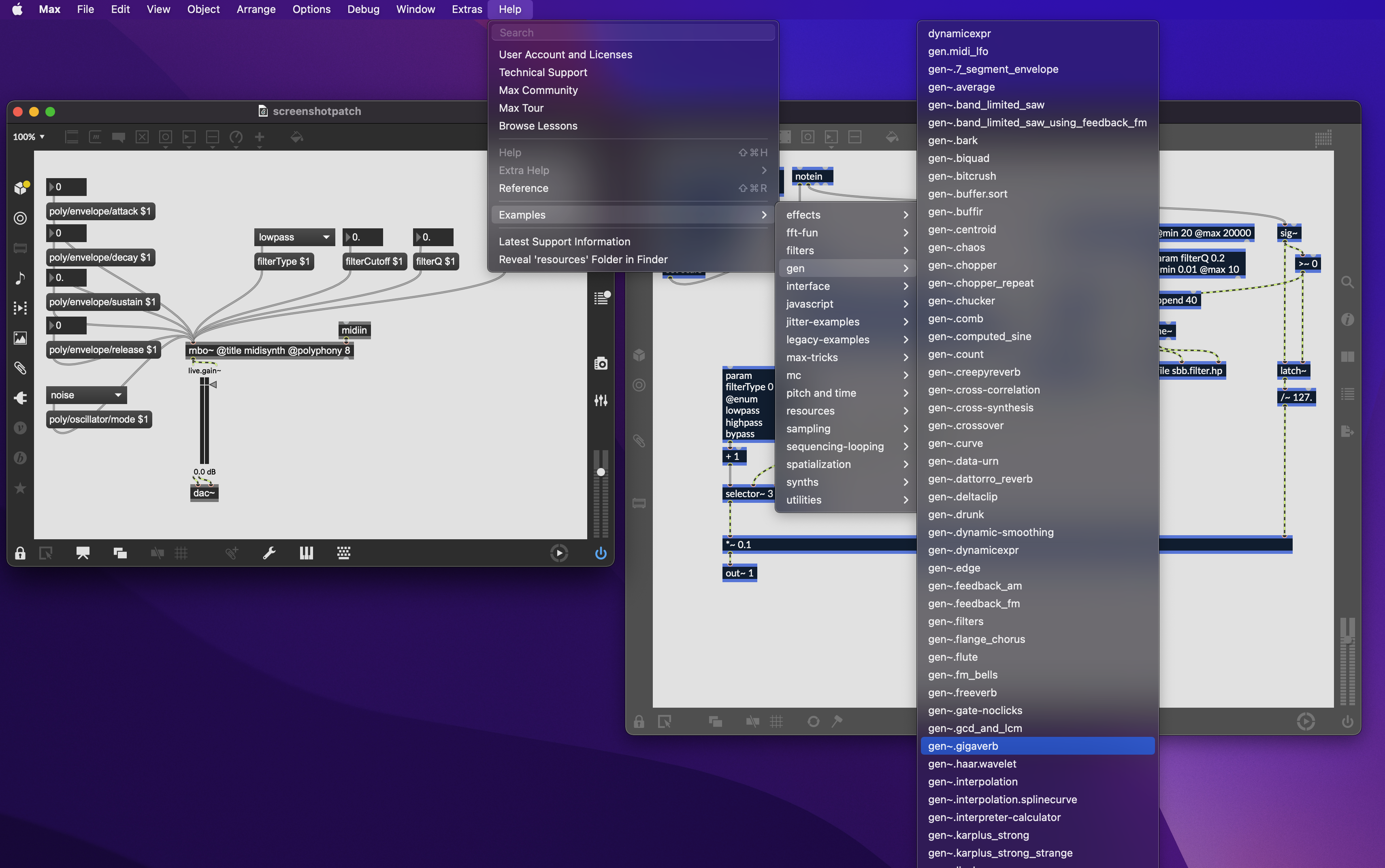Open the piano keyboard icon in bottom toolbar

[x=306, y=553]
